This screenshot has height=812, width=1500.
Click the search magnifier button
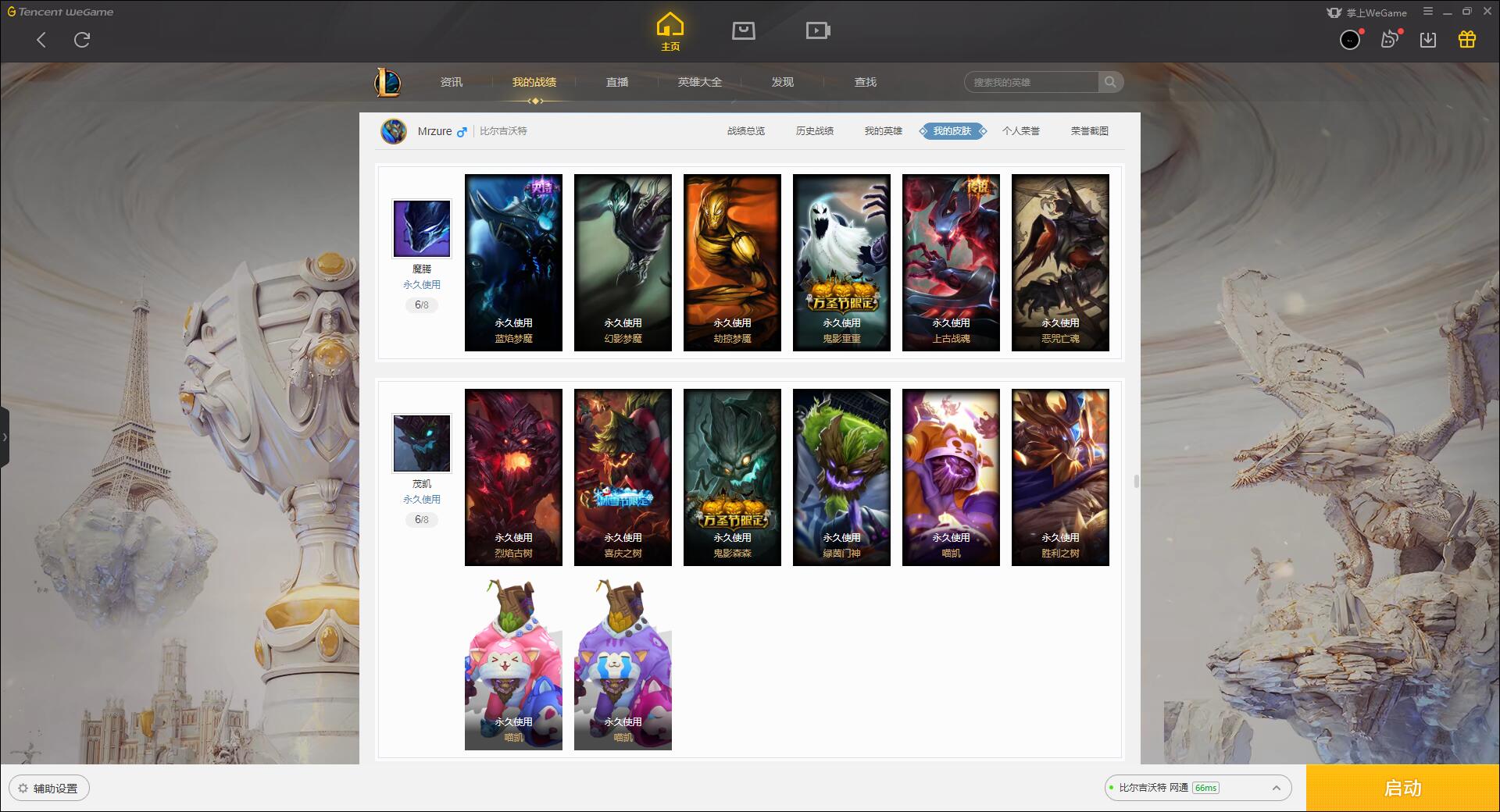[x=1110, y=82]
